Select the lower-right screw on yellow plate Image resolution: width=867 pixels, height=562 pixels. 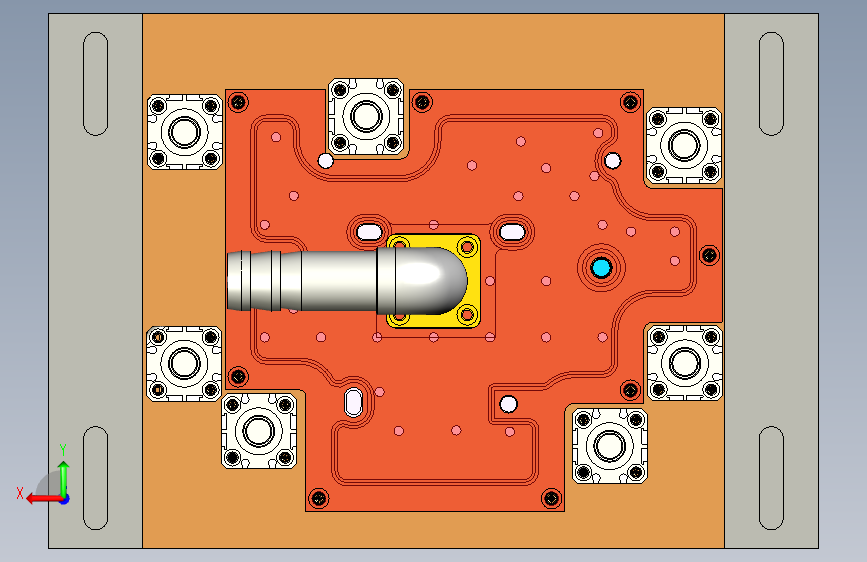click(467, 315)
